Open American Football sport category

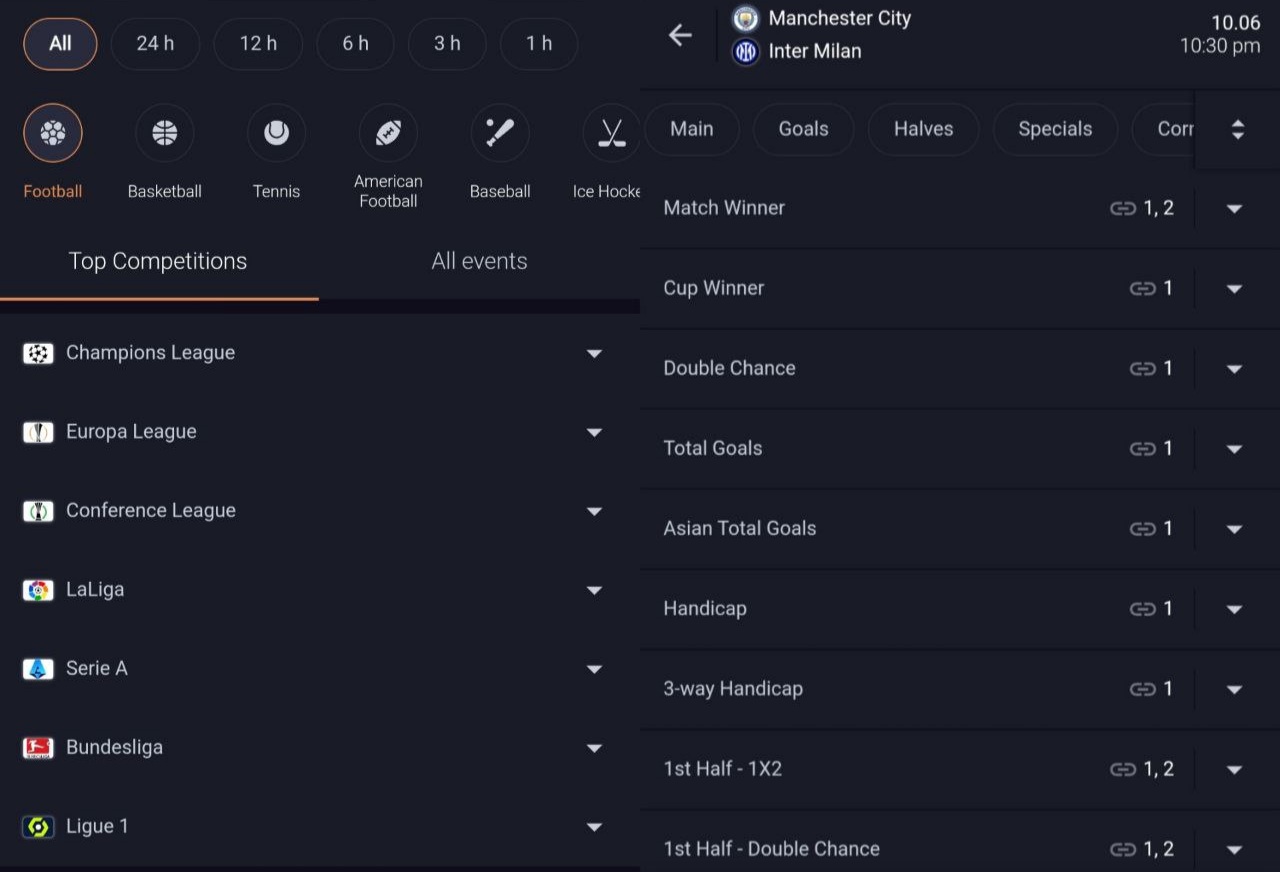[388, 133]
